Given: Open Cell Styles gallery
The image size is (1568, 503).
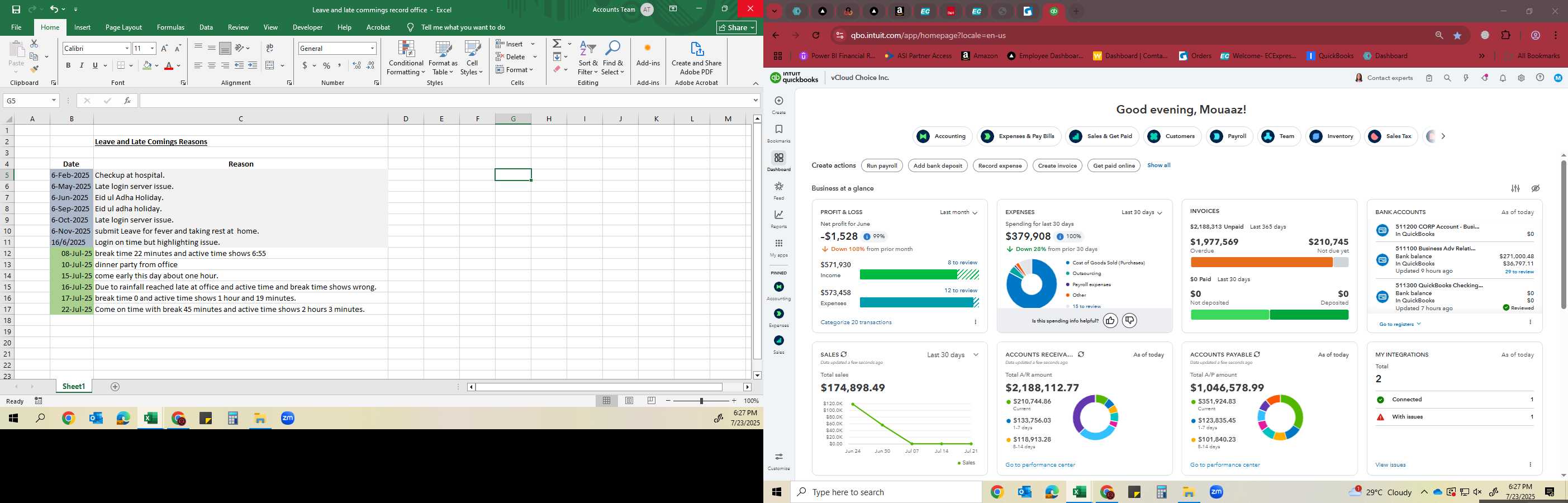Looking at the screenshot, I should pos(472,58).
